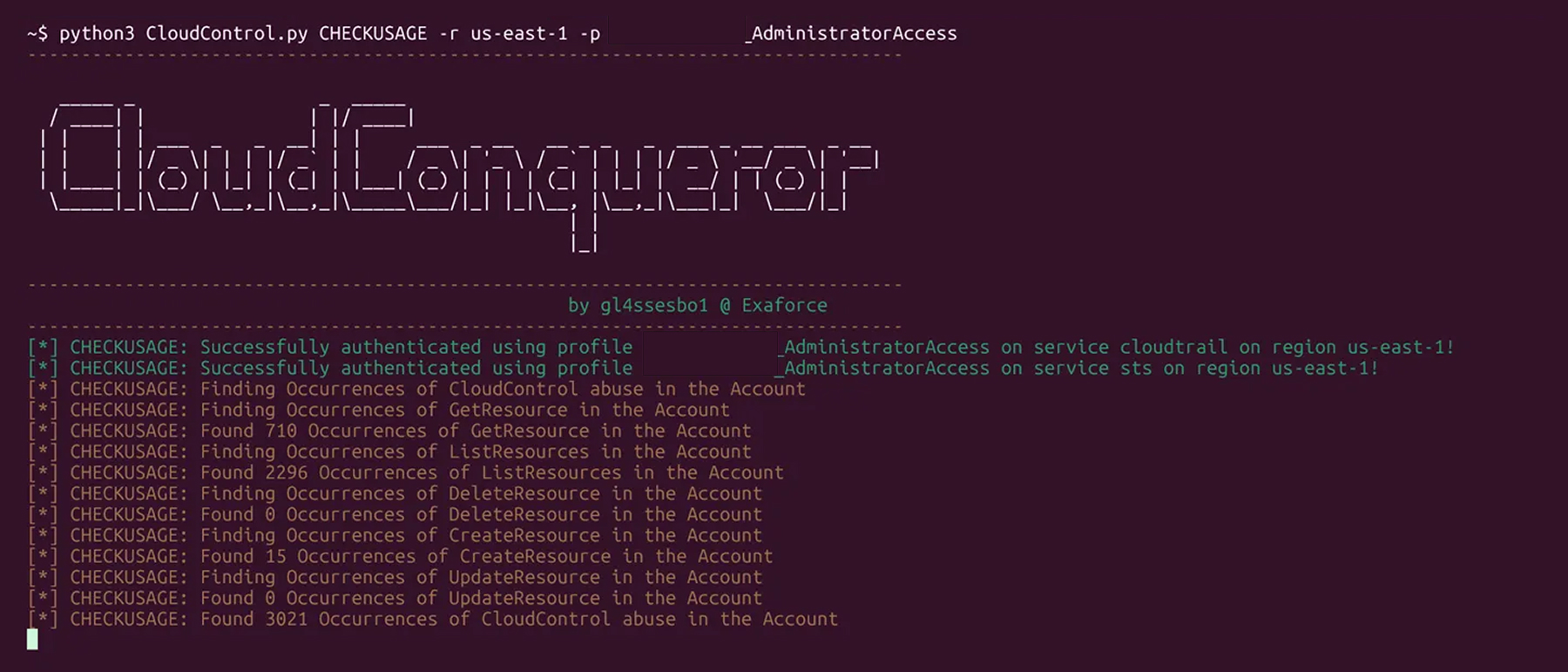Click 'Finding Occurrences of CreateResource' line

(x=395, y=535)
